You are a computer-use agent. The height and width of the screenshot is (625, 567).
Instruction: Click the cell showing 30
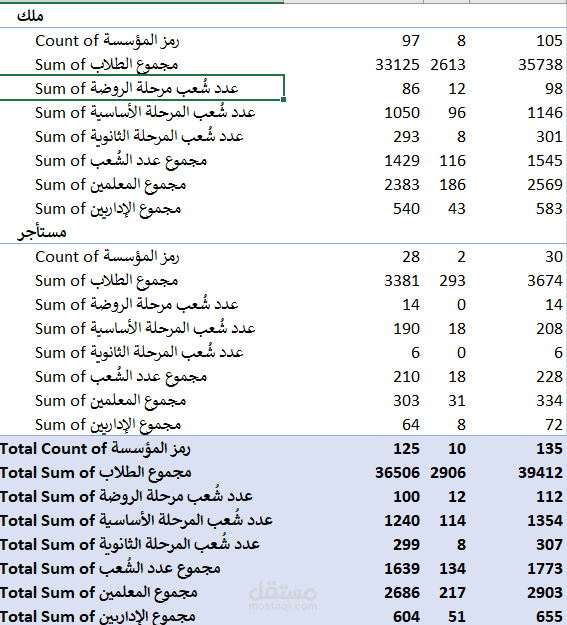(x=553, y=257)
